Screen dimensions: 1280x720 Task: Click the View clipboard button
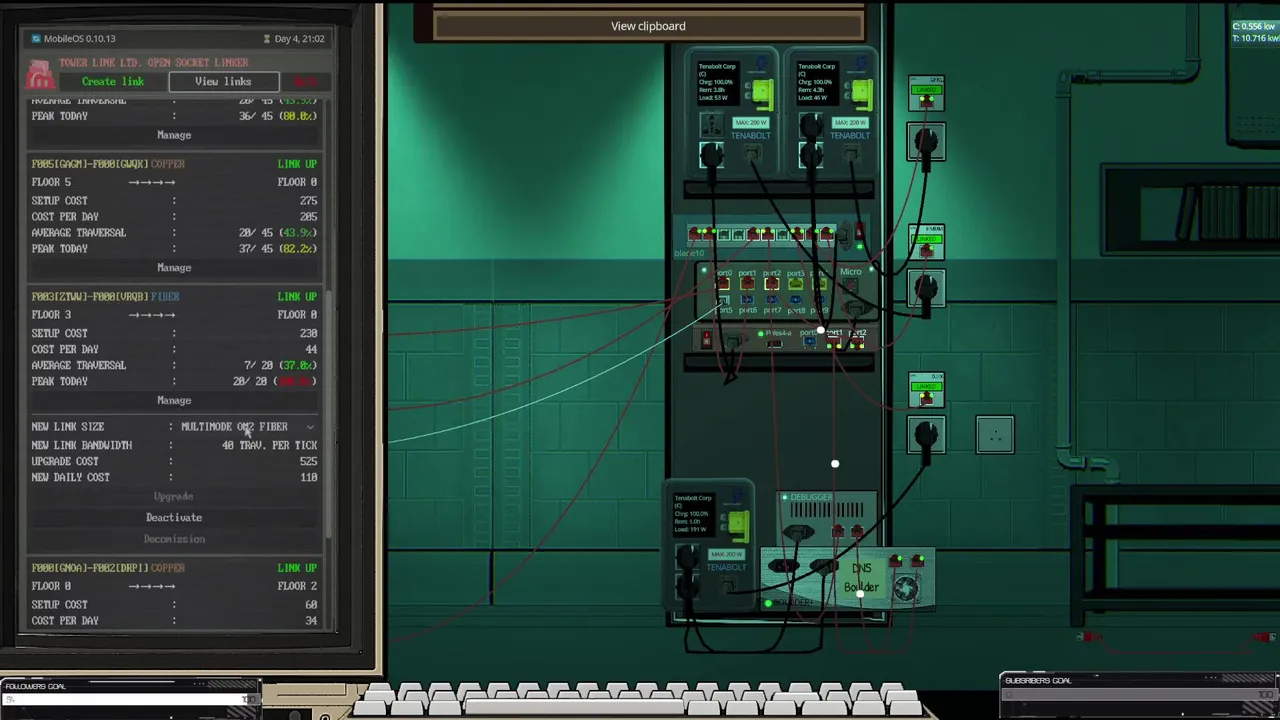coord(648,26)
